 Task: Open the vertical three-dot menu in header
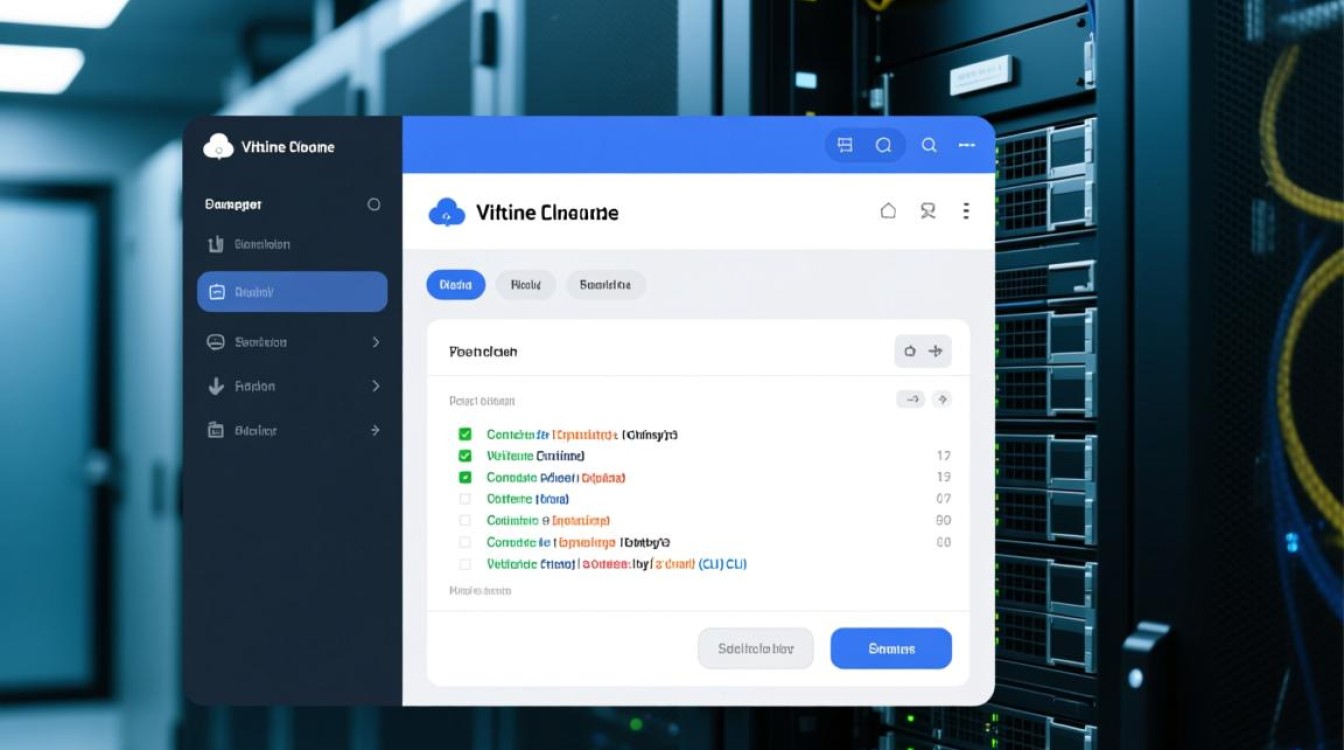pos(966,211)
